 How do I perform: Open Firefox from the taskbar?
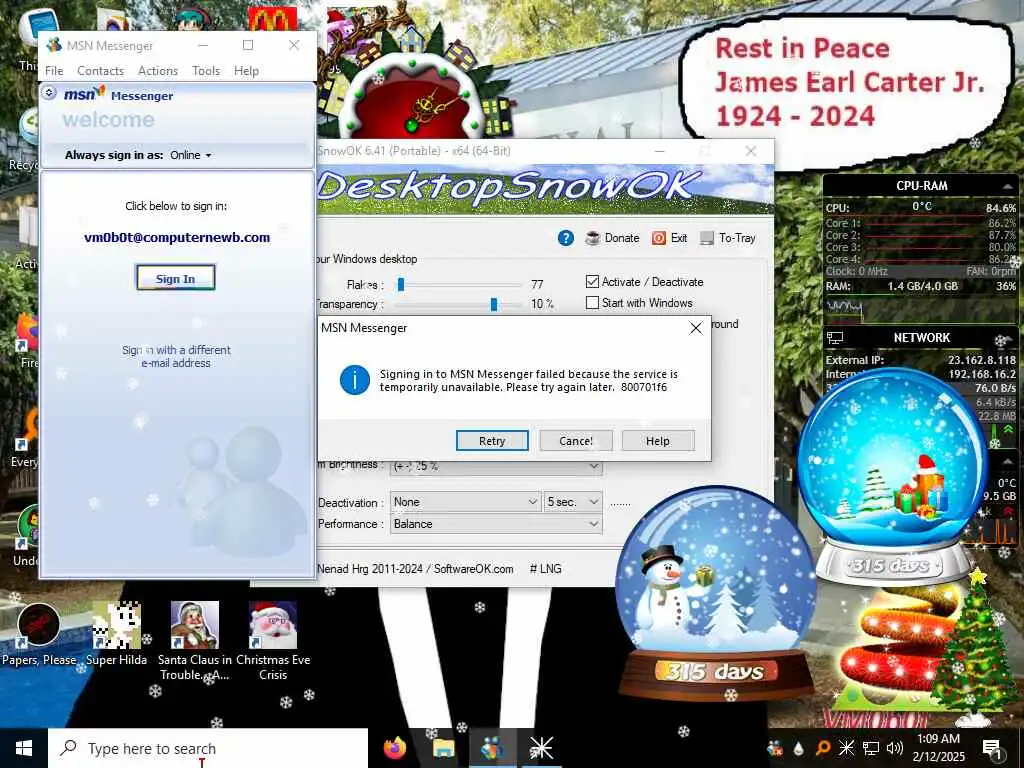point(394,748)
